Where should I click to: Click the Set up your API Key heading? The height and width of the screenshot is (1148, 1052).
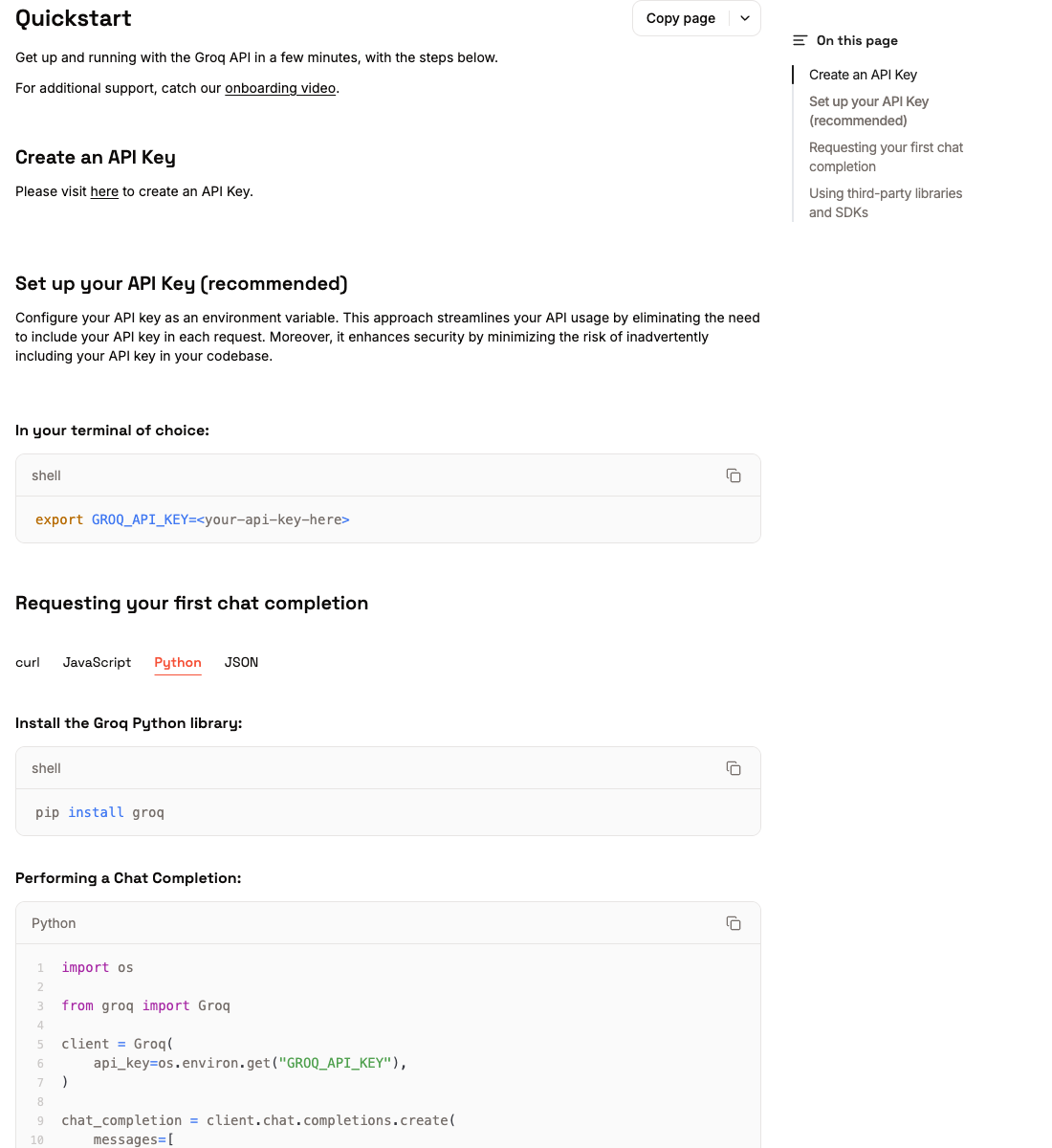point(182,283)
